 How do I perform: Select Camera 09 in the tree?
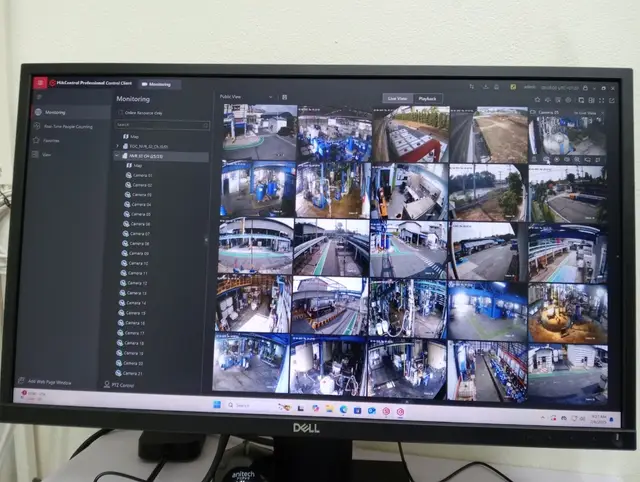(x=136, y=253)
